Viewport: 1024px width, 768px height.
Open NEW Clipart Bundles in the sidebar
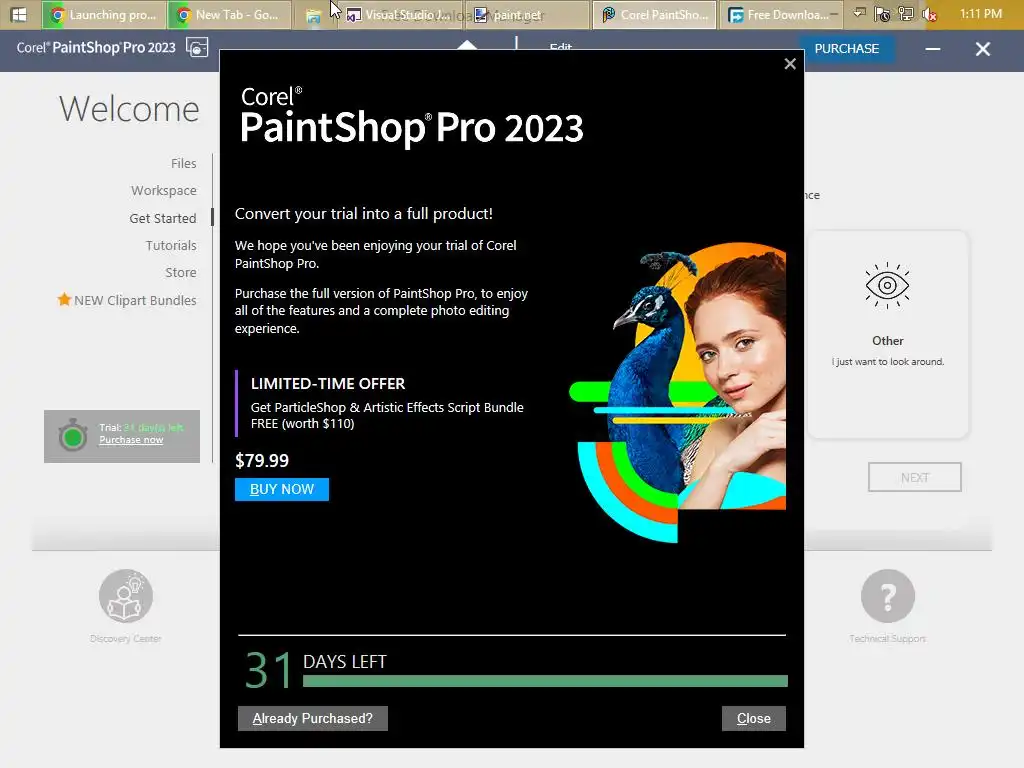coord(135,300)
